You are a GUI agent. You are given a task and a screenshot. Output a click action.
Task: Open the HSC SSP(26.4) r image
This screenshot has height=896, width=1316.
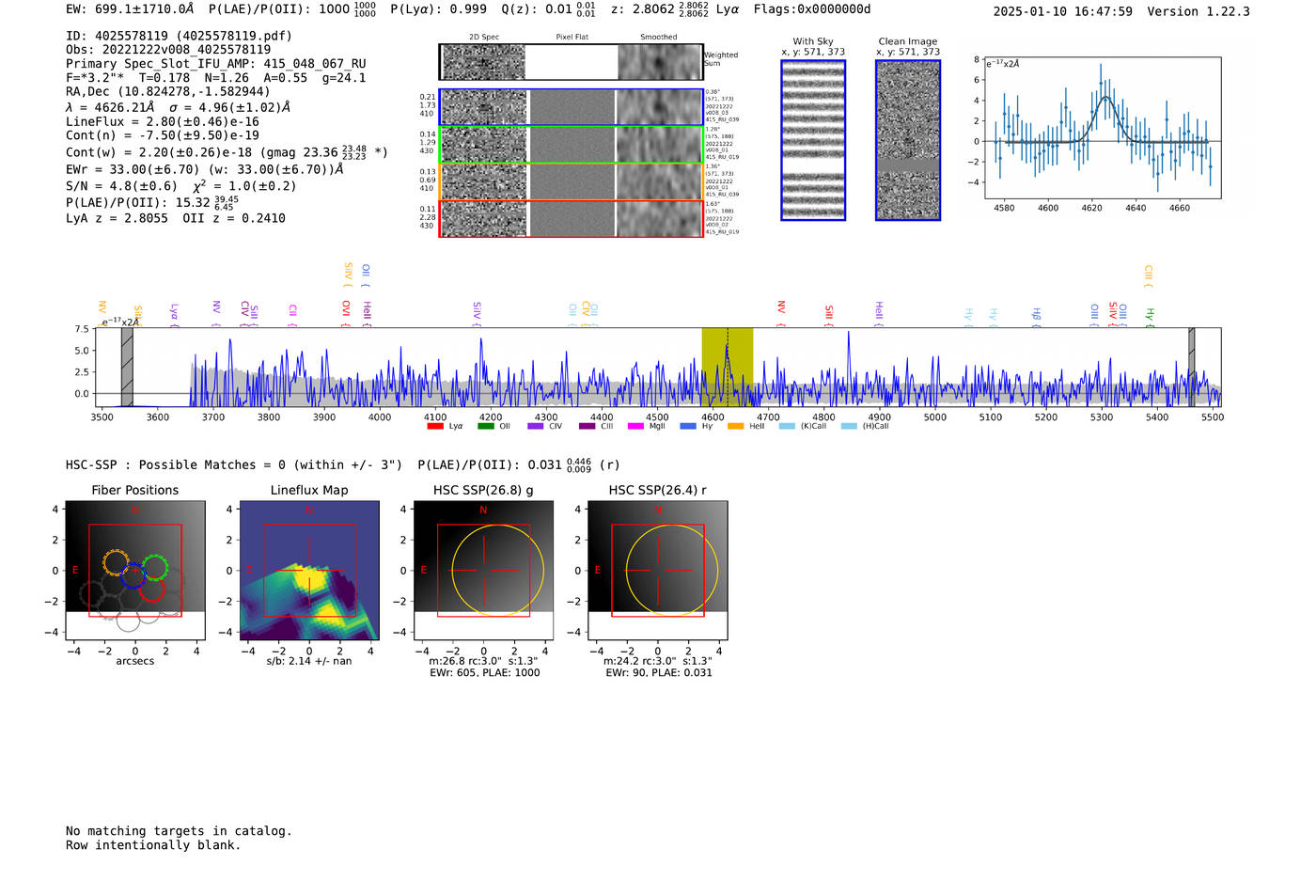[x=658, y=570]
